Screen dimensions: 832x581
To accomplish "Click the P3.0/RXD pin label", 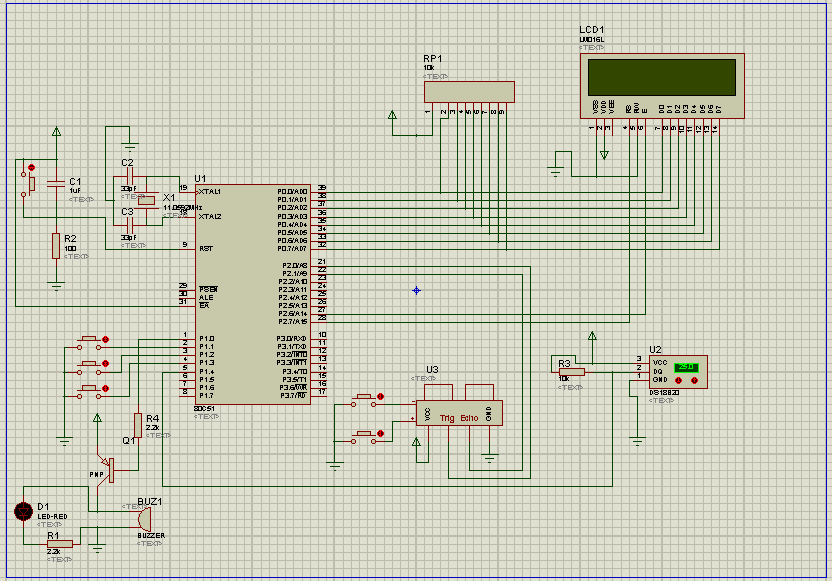I will click(x=291, y=339).
